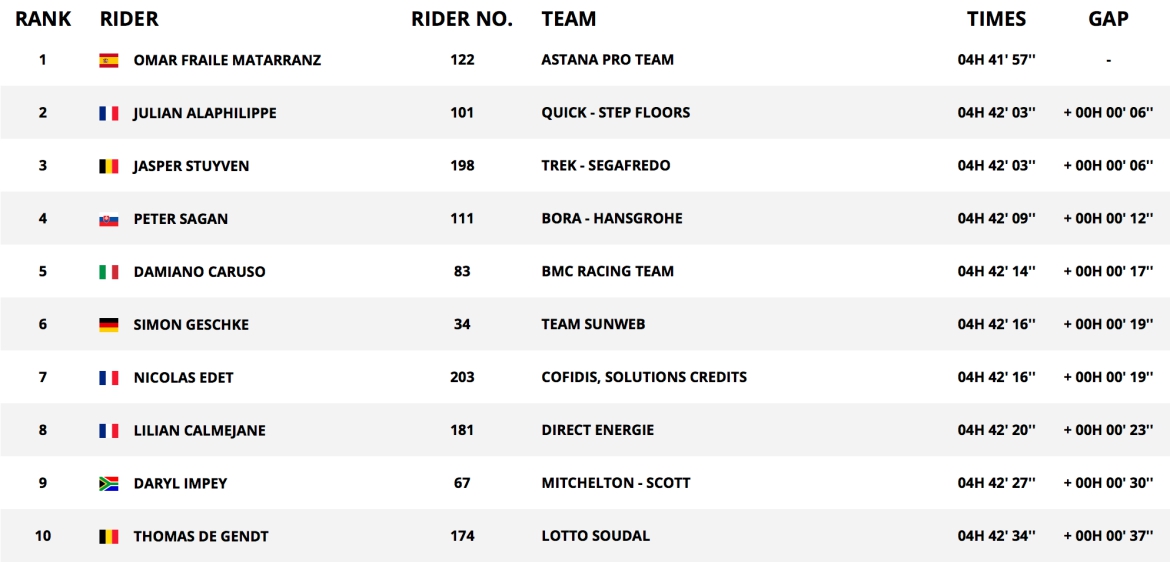Click rider number 203 for Nicolas Edet
Image resolution: width=1170 pixels, height=562 pixels.
click(462, 378)
